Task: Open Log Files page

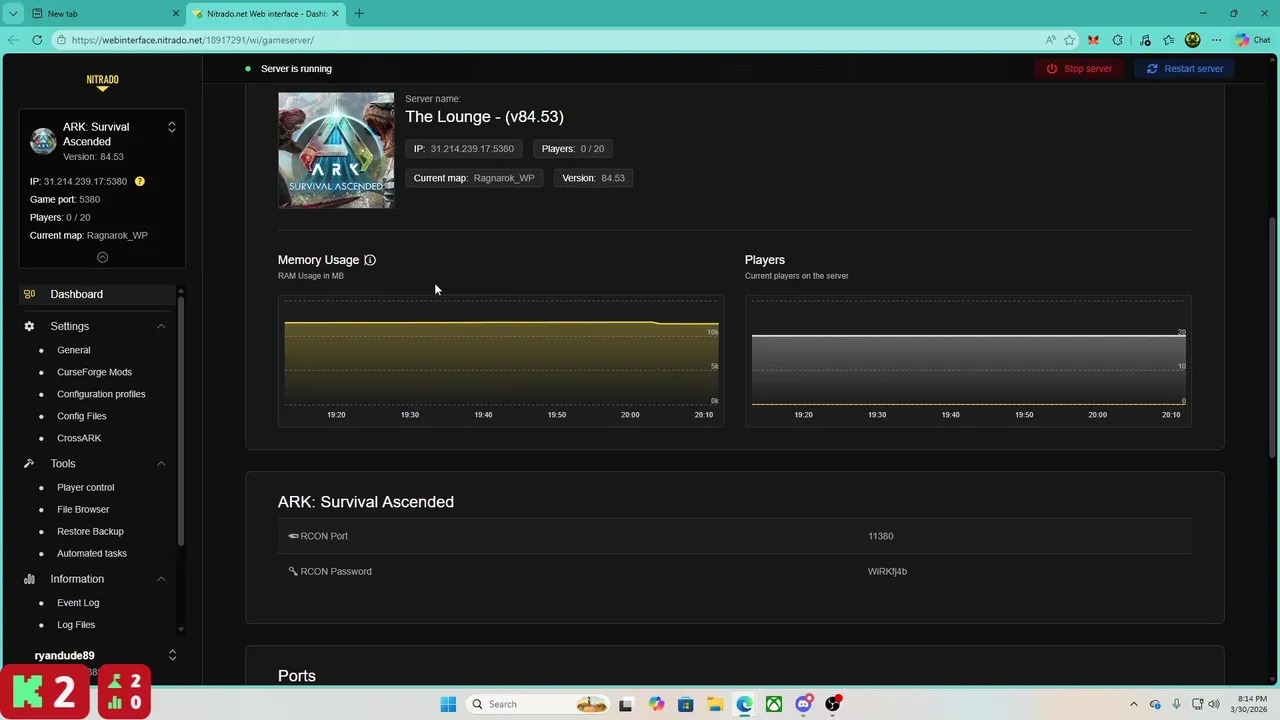Action: point(76,625)
